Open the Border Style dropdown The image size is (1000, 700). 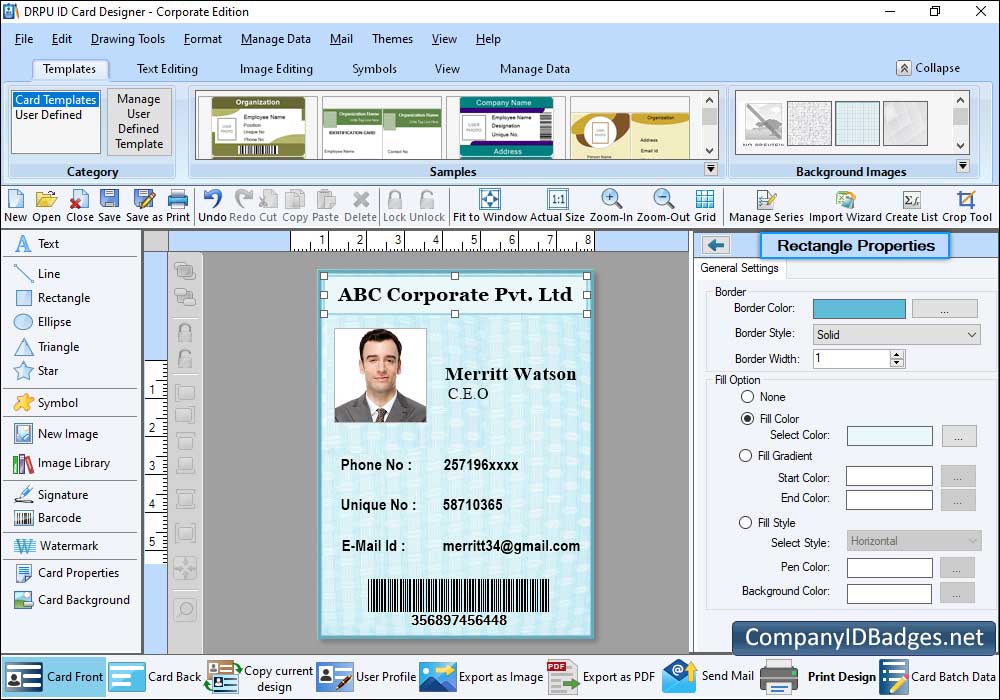(x=896, y=334)
